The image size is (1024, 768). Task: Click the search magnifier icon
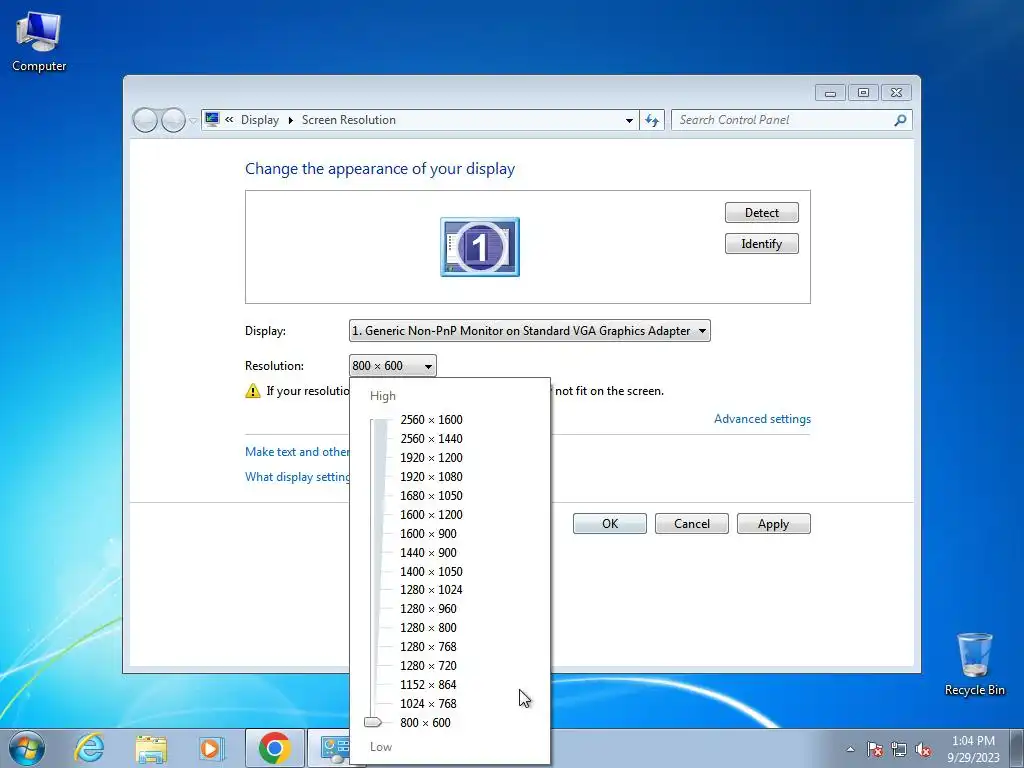(x=900, y=120)
